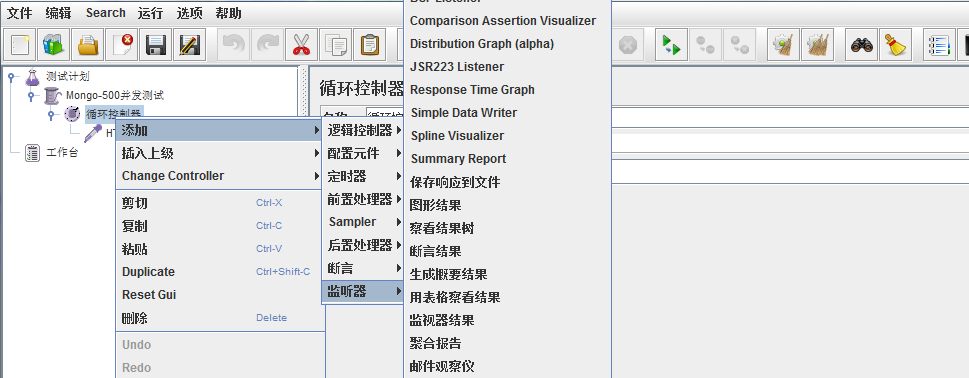This screenshot has width=969, height=378.
Task: Expand the 定时器 submenu
Action: [363, 177]
